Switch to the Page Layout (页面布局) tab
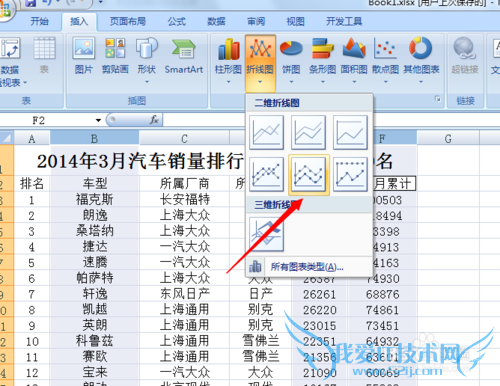The height and width of the screenshot is (386, 500). click(x=128, y=22)
